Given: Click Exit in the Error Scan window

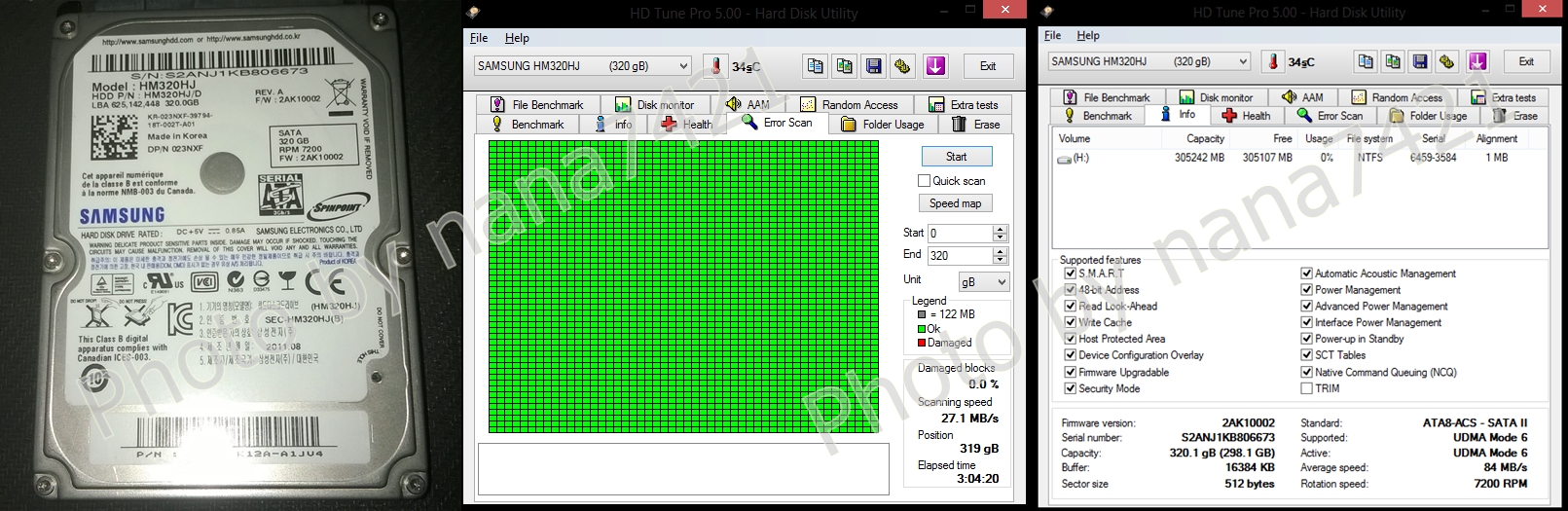Looking at the screenshot, I should [x=988, y=66].
